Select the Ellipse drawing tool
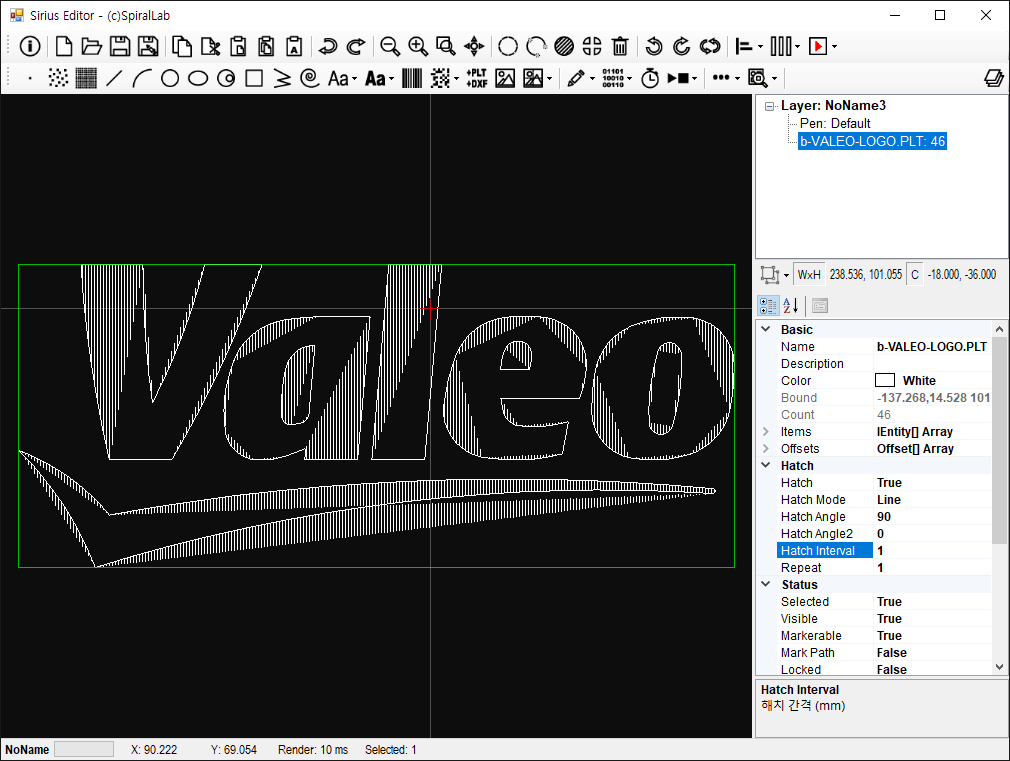Screen dimensions: 1010x761 coord(198,79)
